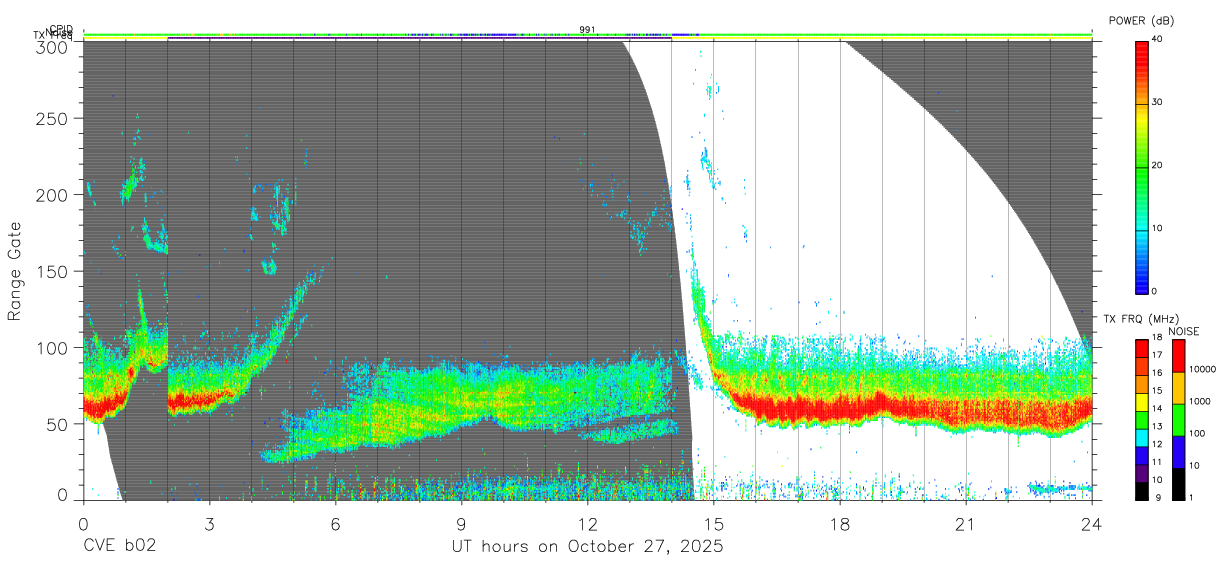Click the red segment of the NOISE bar
The height and width of the screenshot is (567, 1228).
1178,356
